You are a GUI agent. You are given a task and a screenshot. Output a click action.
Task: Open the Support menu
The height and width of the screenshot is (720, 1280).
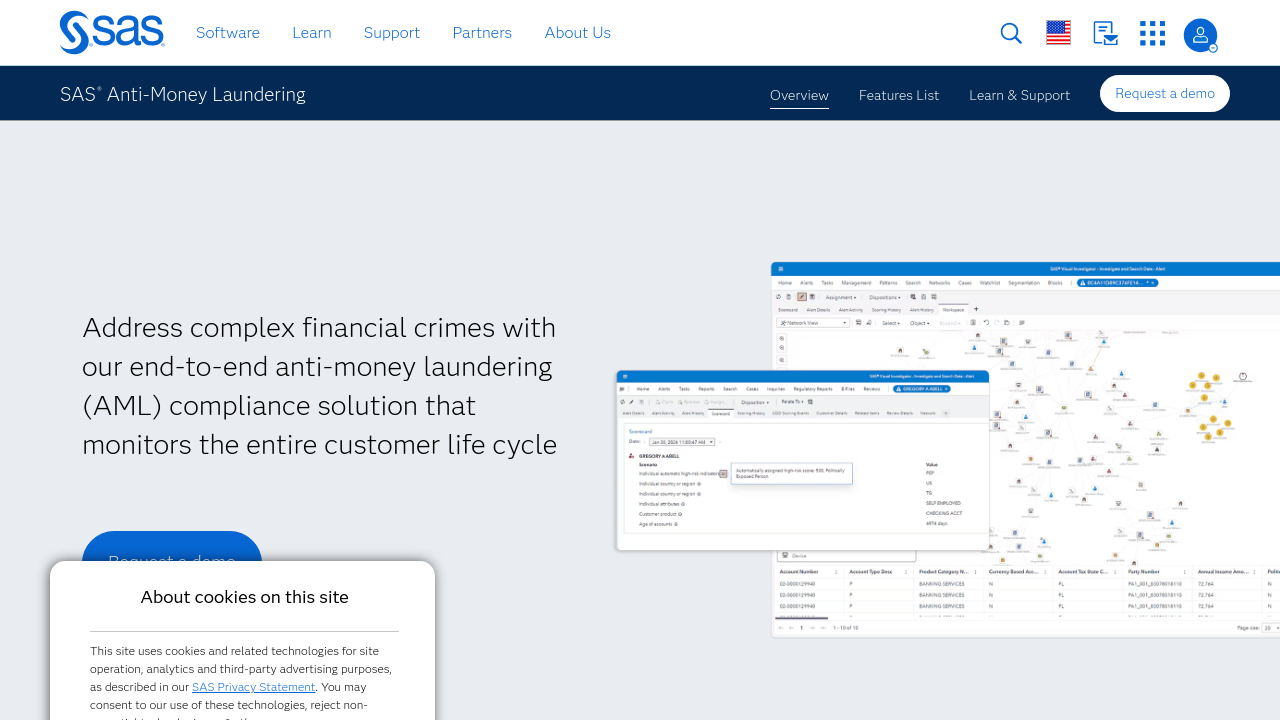pos(392,33)
